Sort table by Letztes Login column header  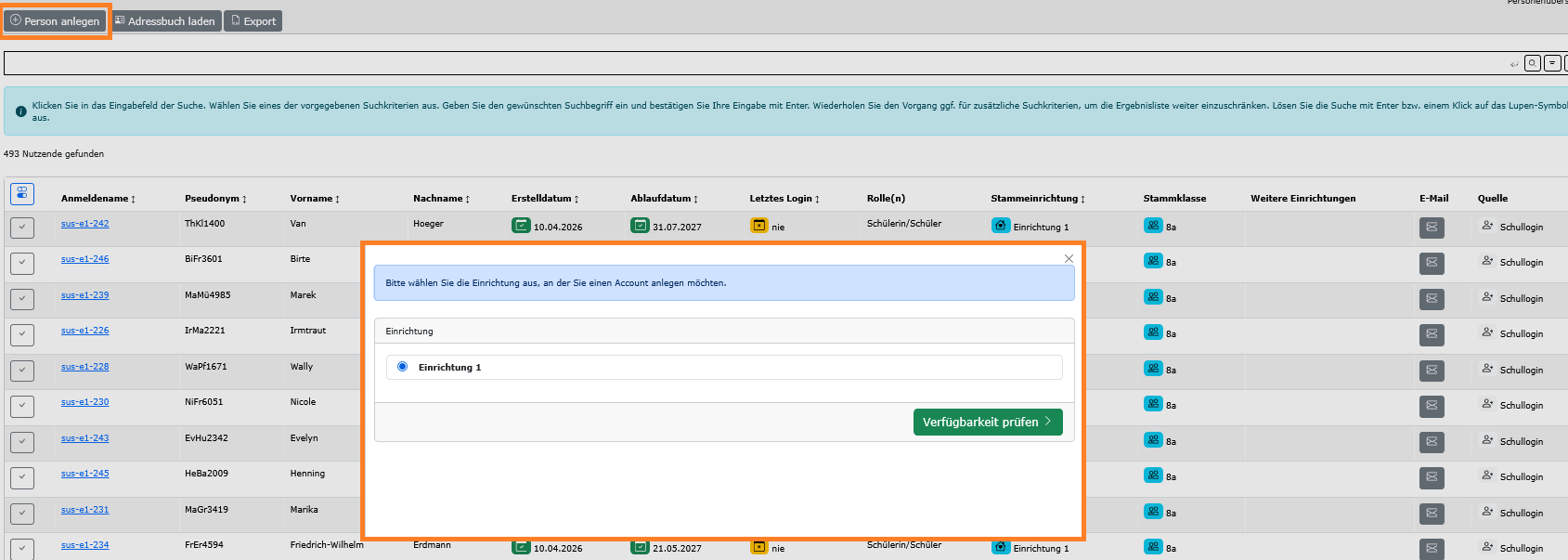coord(784,199)
